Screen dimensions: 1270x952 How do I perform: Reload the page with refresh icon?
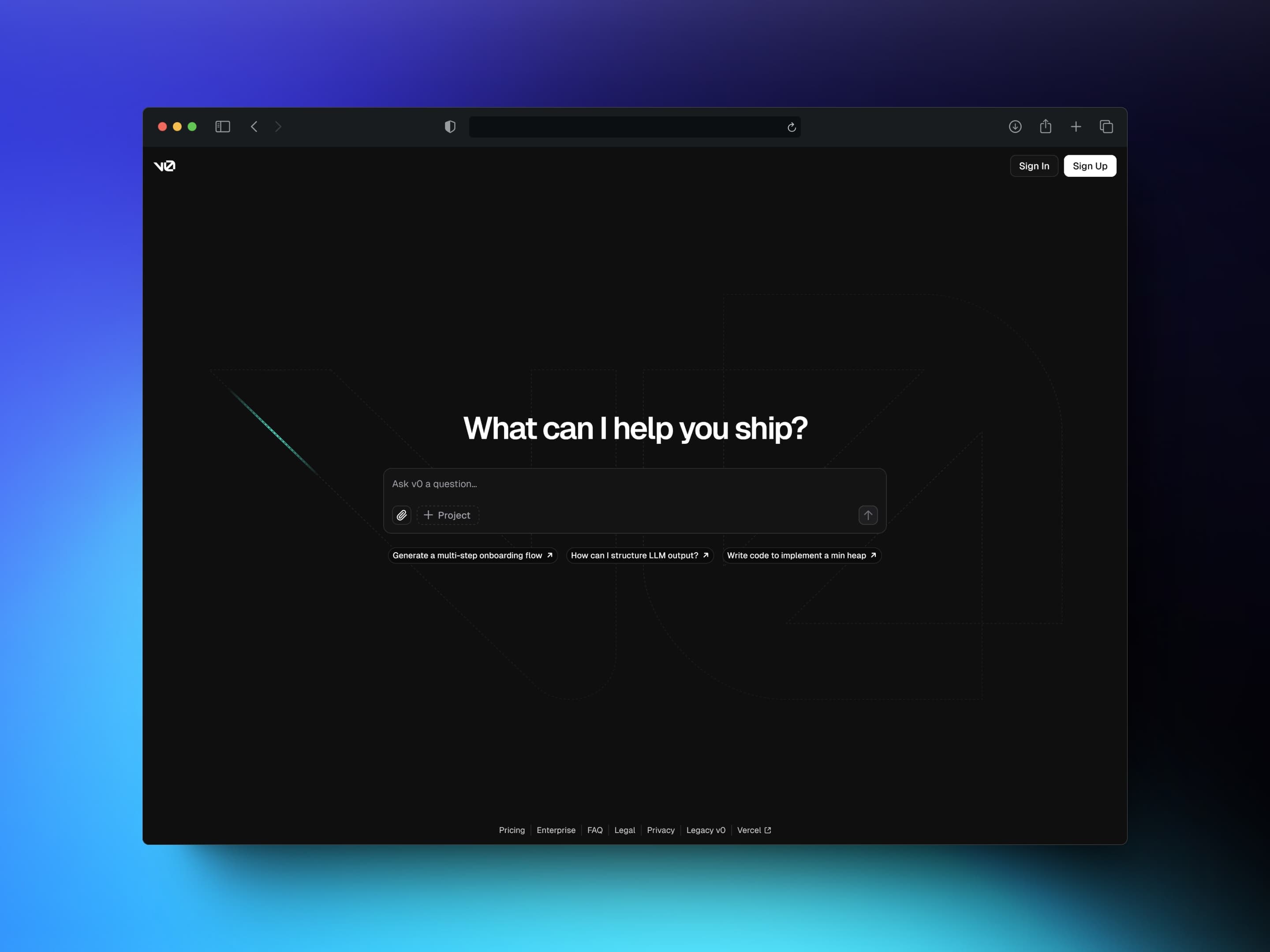click(791, 127)
